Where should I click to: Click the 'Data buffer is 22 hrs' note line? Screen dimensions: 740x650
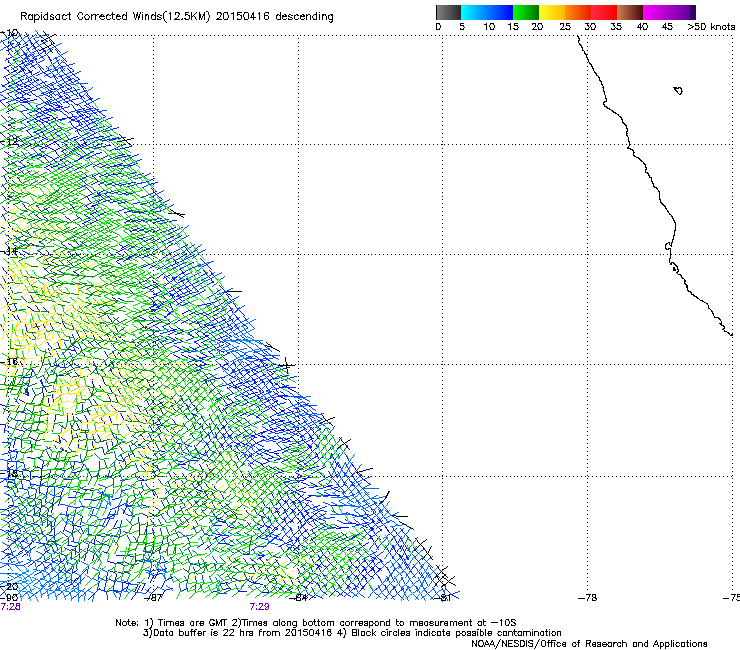click(238, 633)
